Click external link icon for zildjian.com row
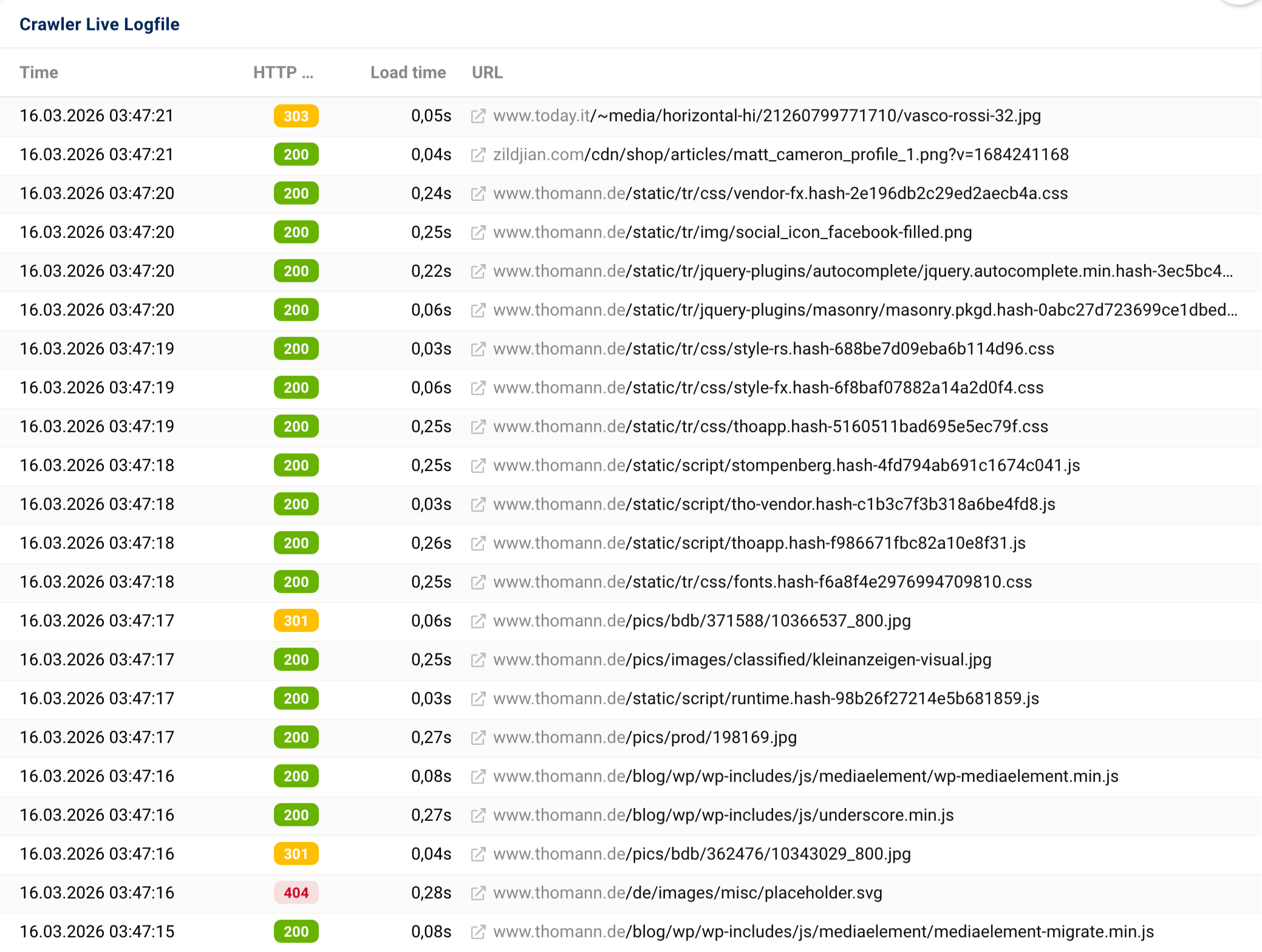1262x952 pixels. click(x=479, y=155)
